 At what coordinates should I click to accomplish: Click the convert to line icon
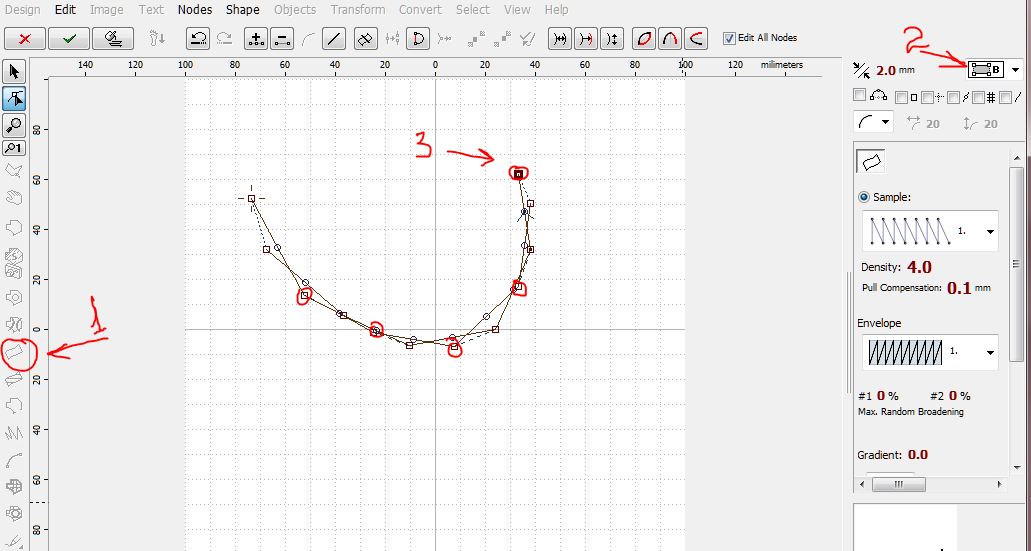point(335,39)
